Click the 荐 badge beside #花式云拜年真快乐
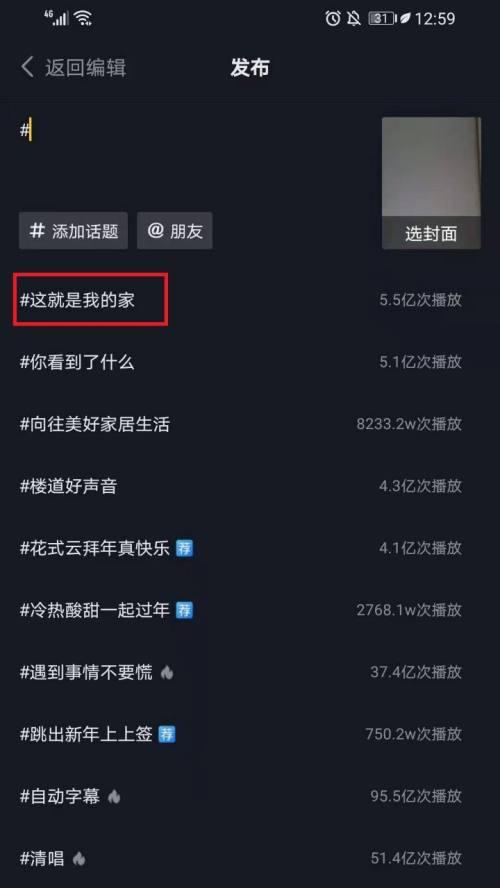Screen dimensions: 500x888 [x=184, y=548]
